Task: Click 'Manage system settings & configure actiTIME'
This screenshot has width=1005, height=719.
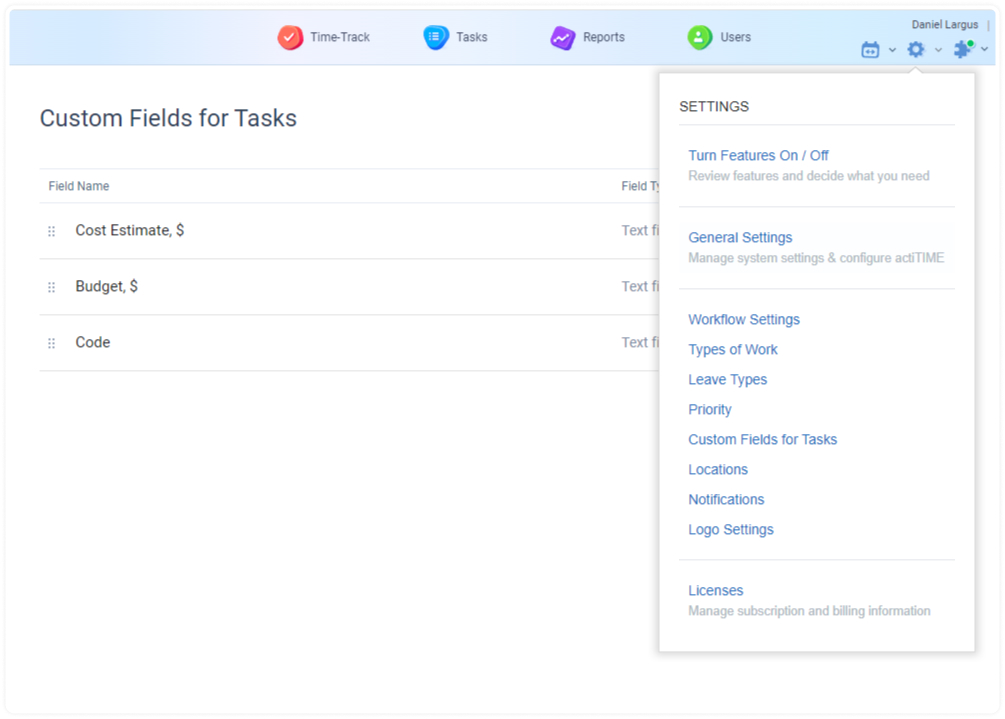Action: coord(816,258)
